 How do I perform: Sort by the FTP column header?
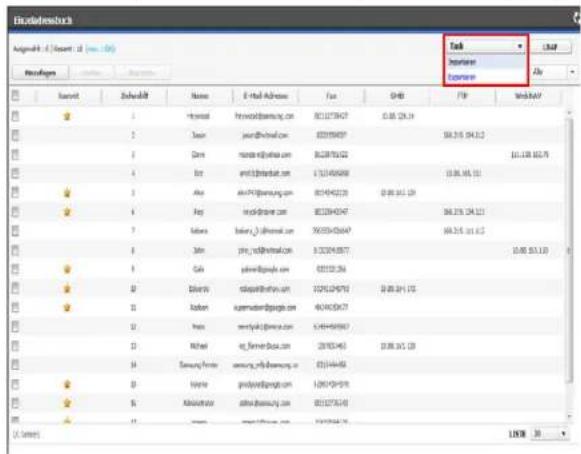coord(462,96)
